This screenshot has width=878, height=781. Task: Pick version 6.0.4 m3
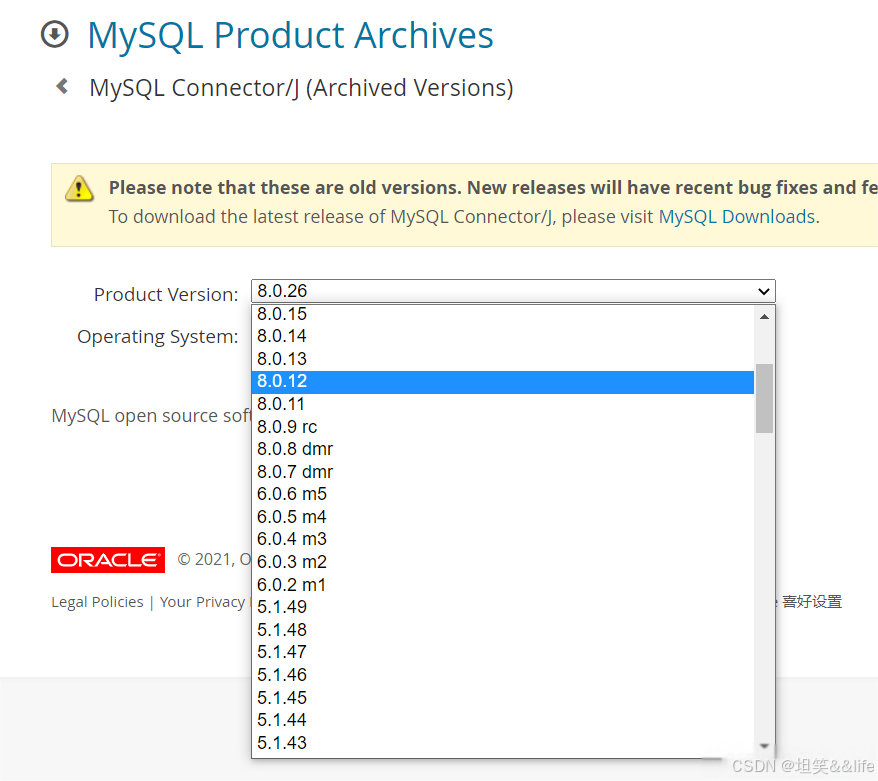503,540
